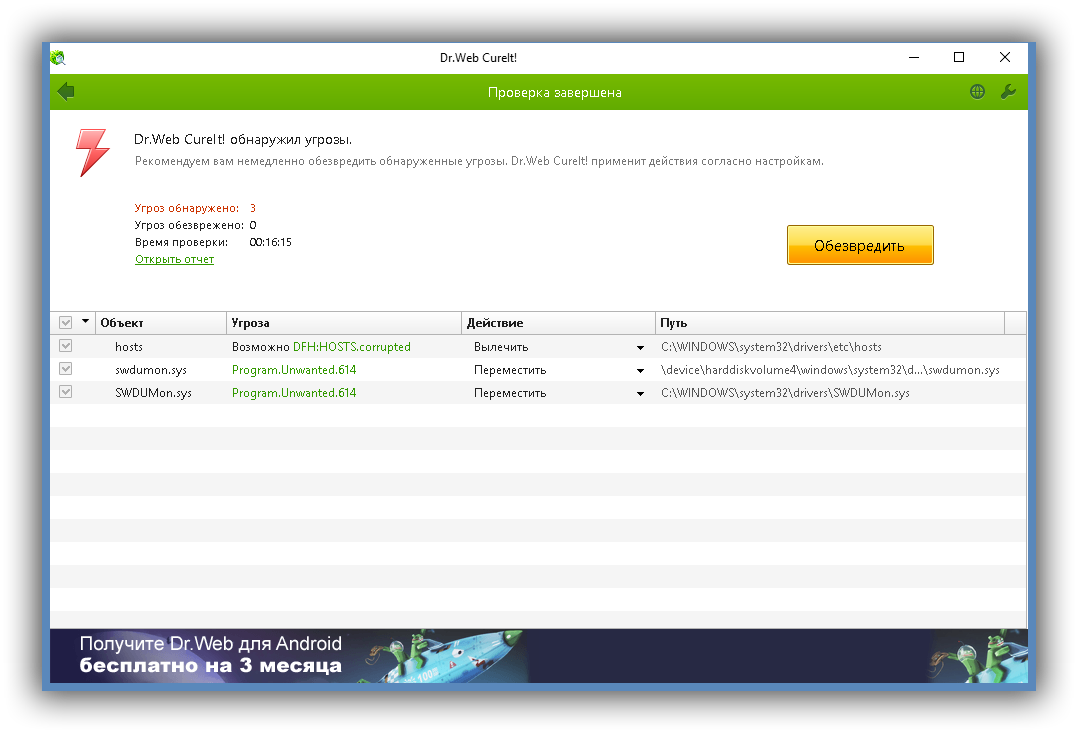
Task: Click the green back arrow icon
Action: click(66, 91)
